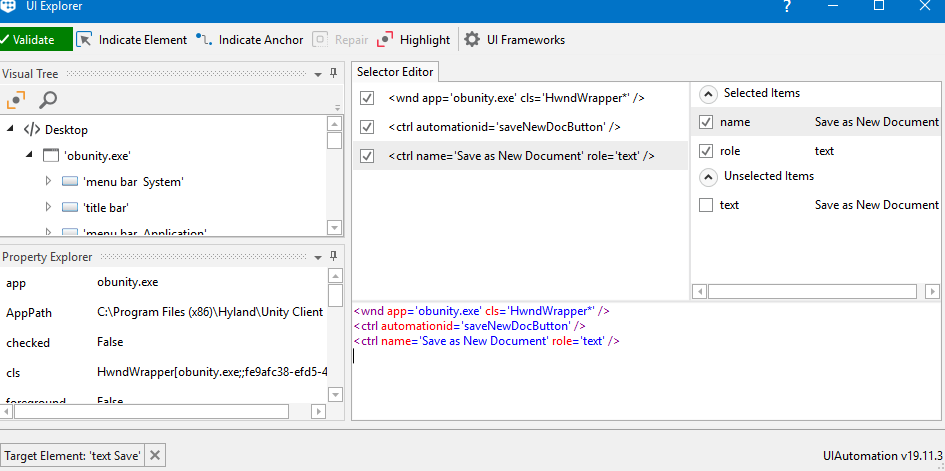Viewport: 945px width, 471px height.
Task: Click the checked property value False
Action: 110,342
